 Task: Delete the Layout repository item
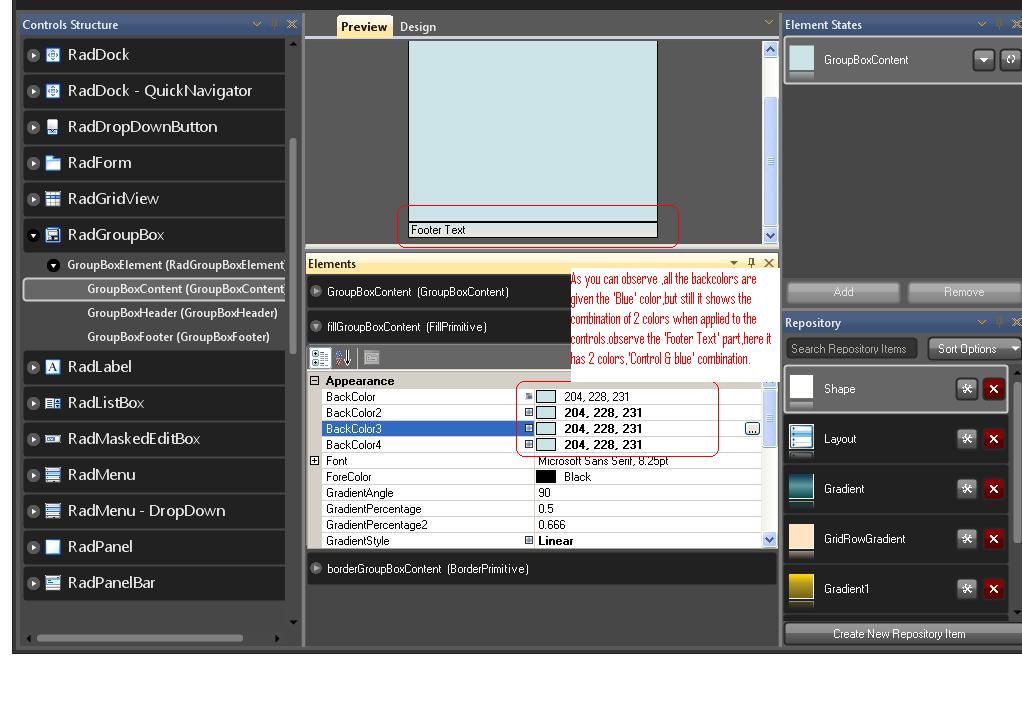993,439
